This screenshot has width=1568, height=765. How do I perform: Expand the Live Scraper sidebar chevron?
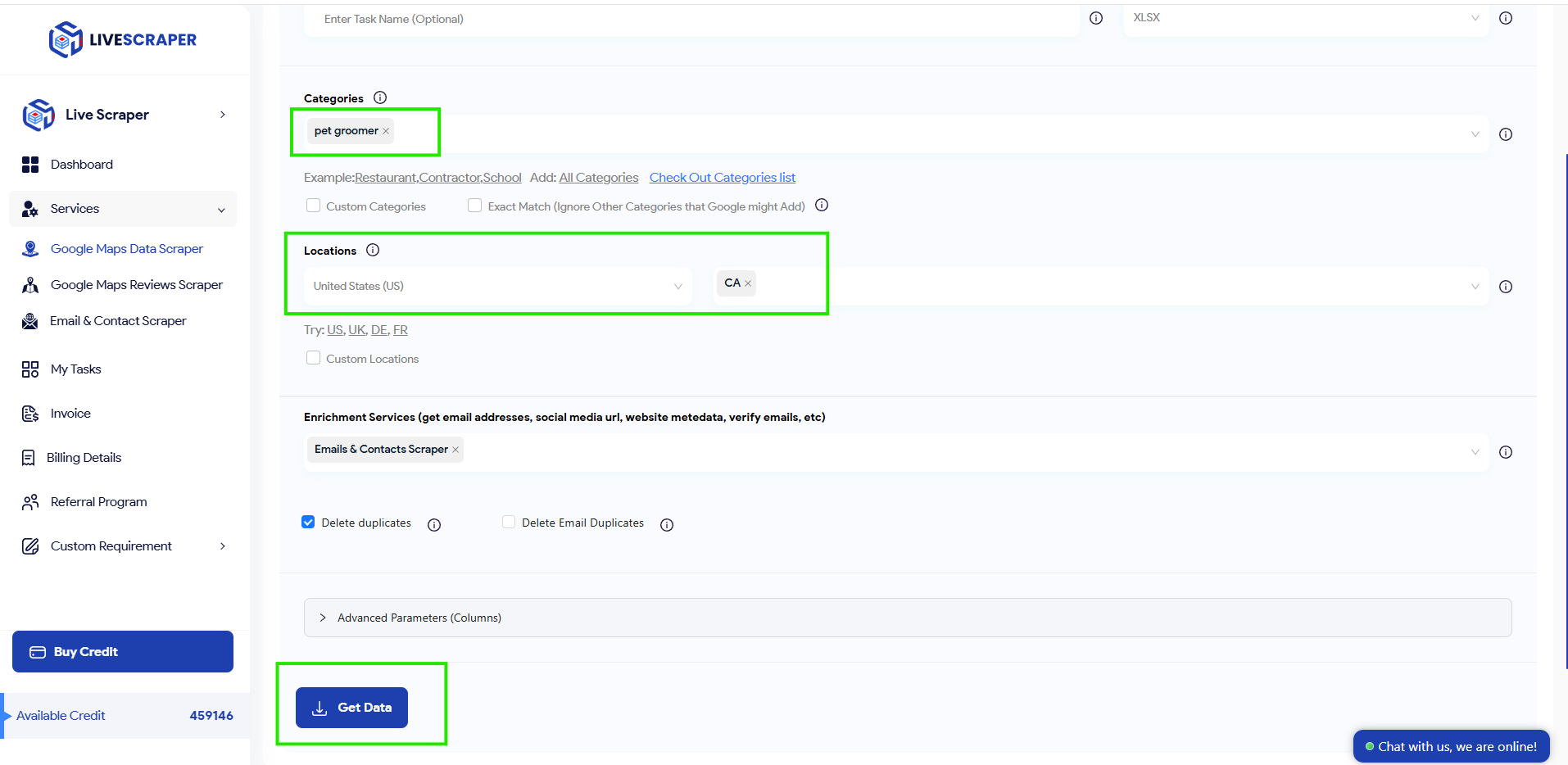pos(223,115)
